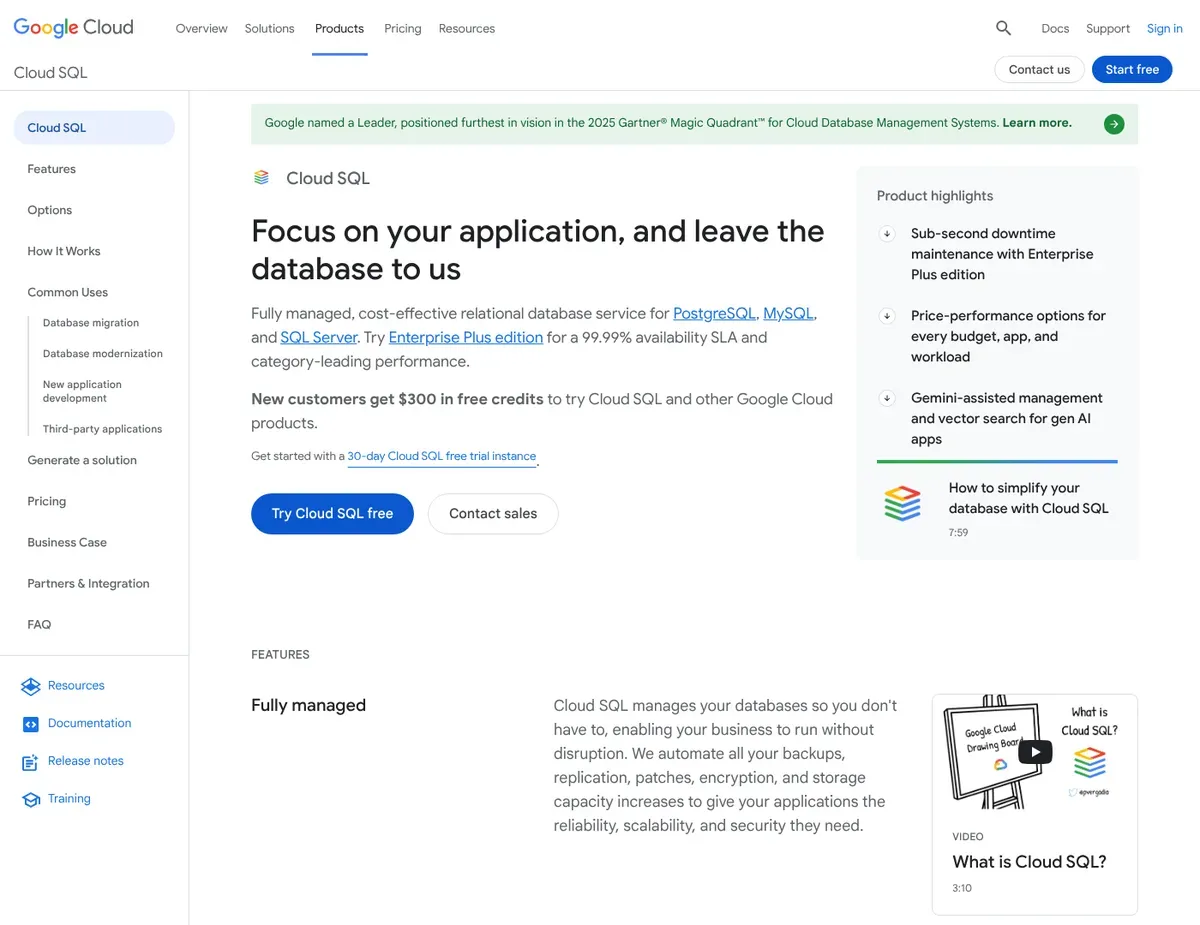Open the search magnifier icon
Image resolution: width=1200 pixels, height=925 pixels.
(1003, 28)
